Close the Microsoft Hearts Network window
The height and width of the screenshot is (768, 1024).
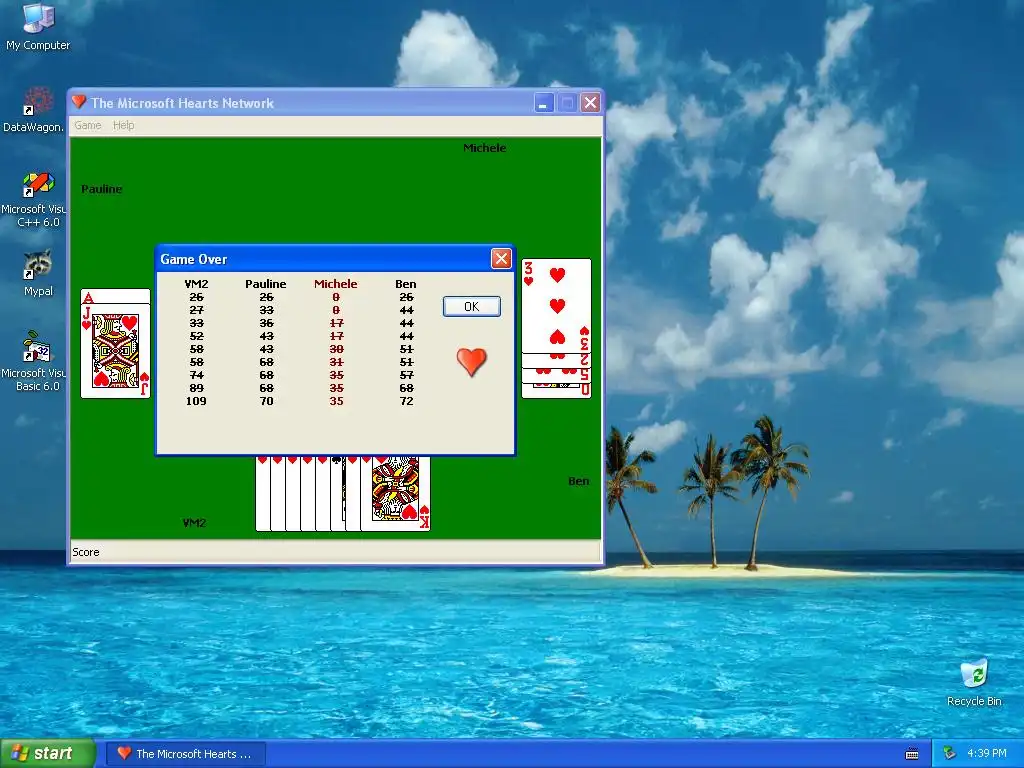tap(590, 103)
